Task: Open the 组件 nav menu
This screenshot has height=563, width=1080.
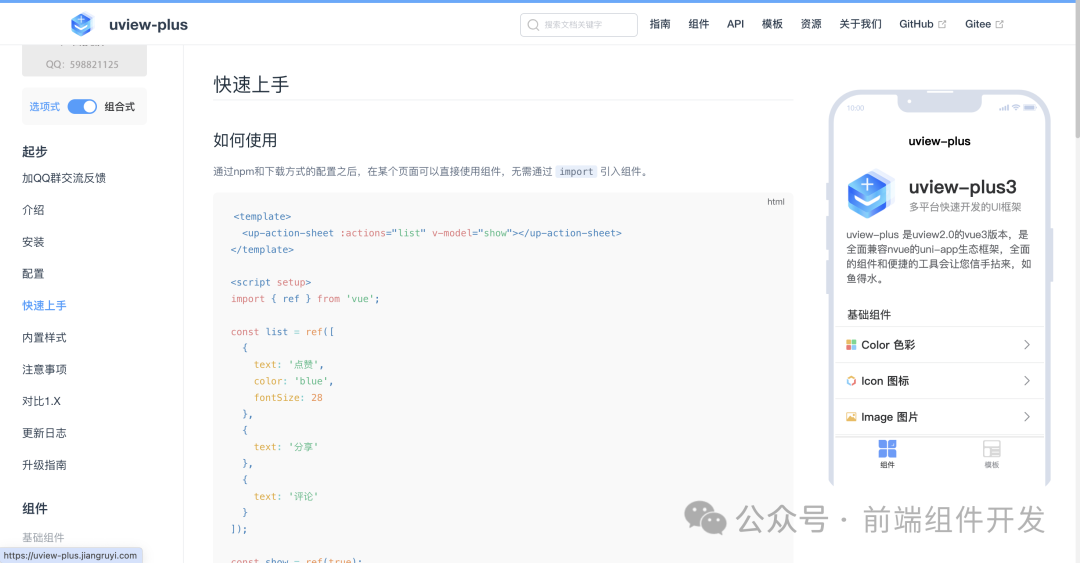Action: click(698, 24)
